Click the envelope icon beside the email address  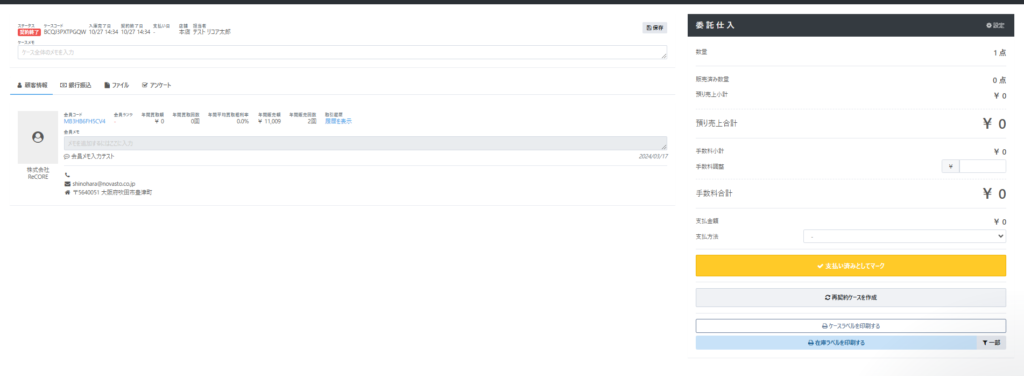point(67,184)
